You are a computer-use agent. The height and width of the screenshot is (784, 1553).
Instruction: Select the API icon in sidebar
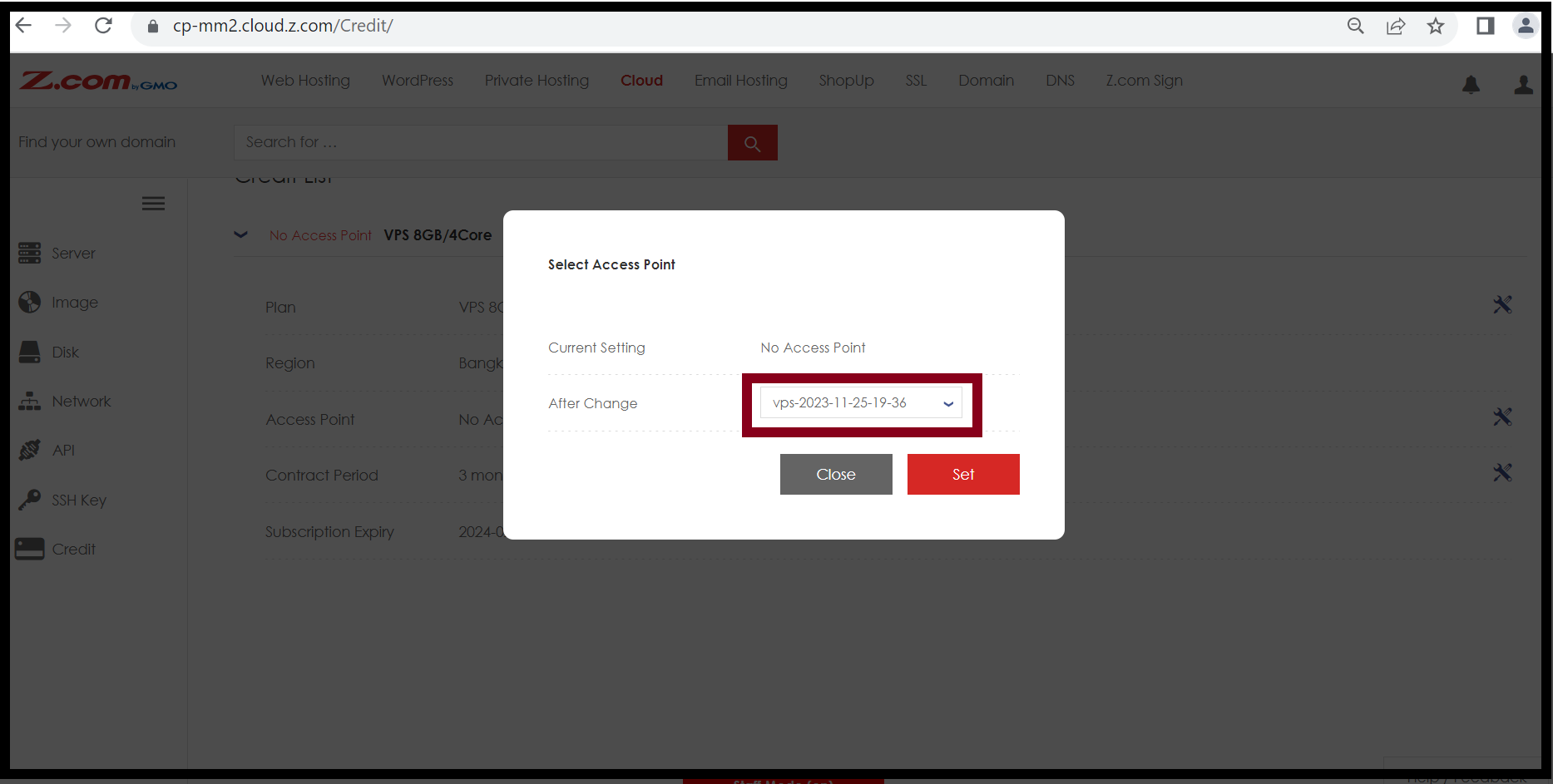point(30,450)
